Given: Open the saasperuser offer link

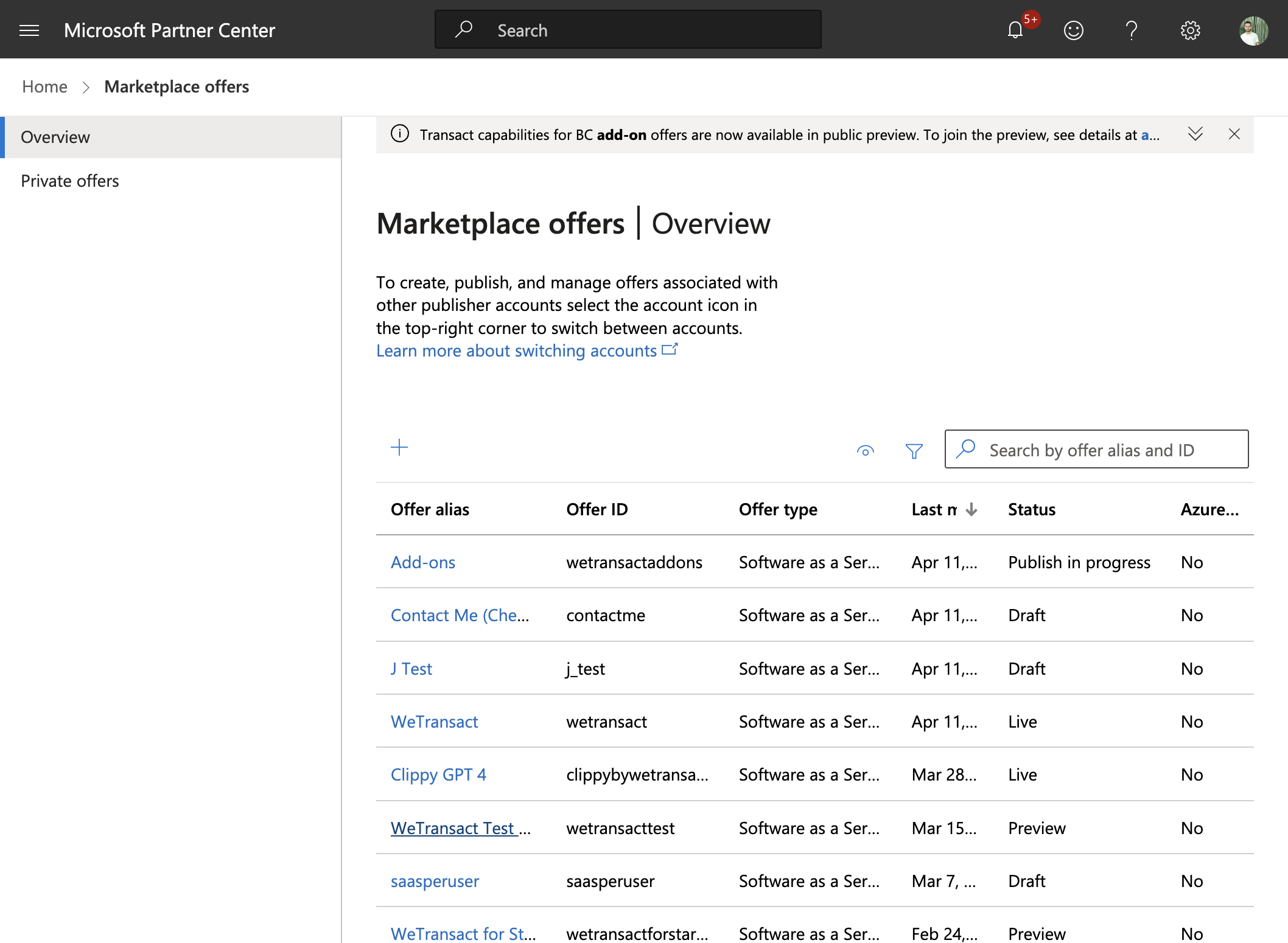Looking at the screenshot, I should [435, 881].
